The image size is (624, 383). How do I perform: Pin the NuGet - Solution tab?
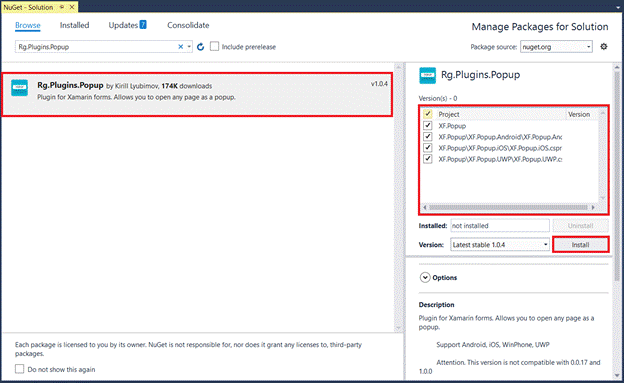point(62,7)
